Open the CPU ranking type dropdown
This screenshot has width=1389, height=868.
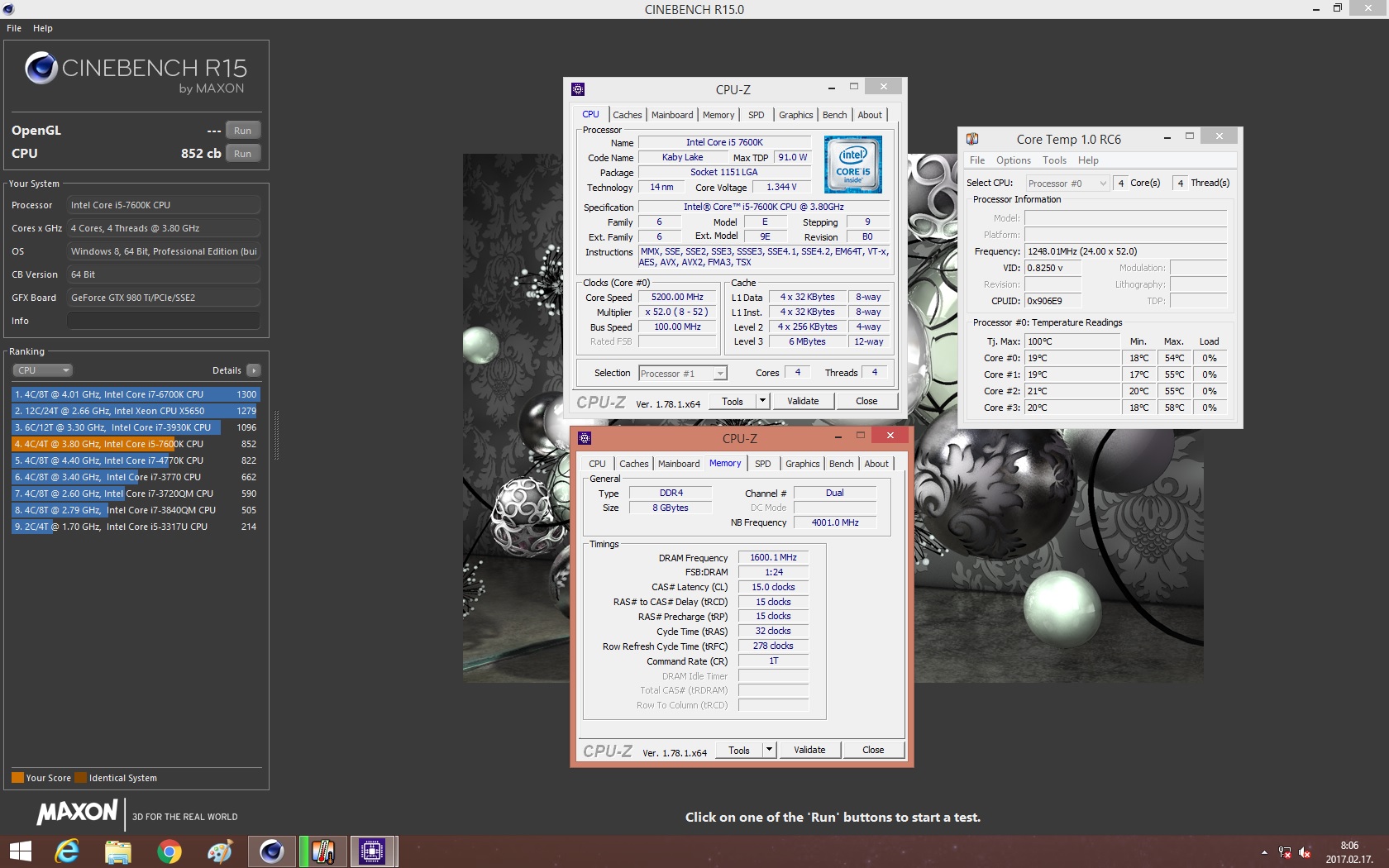coord(43,370)
